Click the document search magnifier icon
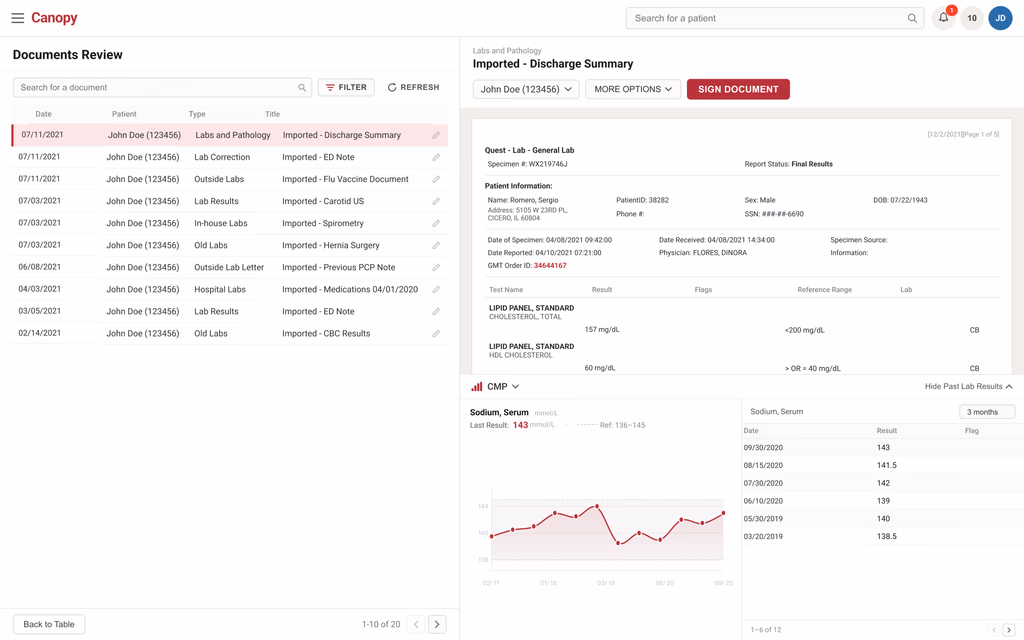Viewport: 1024px width, 640px height. (x=302, y=88)
